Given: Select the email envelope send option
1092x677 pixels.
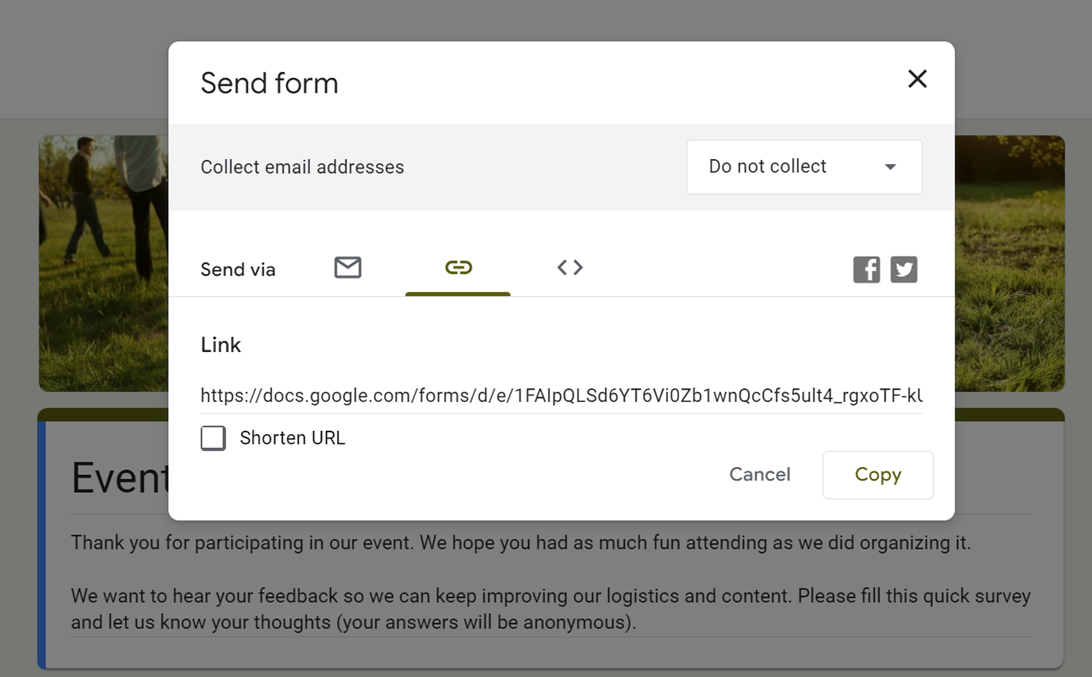Looking at the screenshot, I should (x=347, y=267).
